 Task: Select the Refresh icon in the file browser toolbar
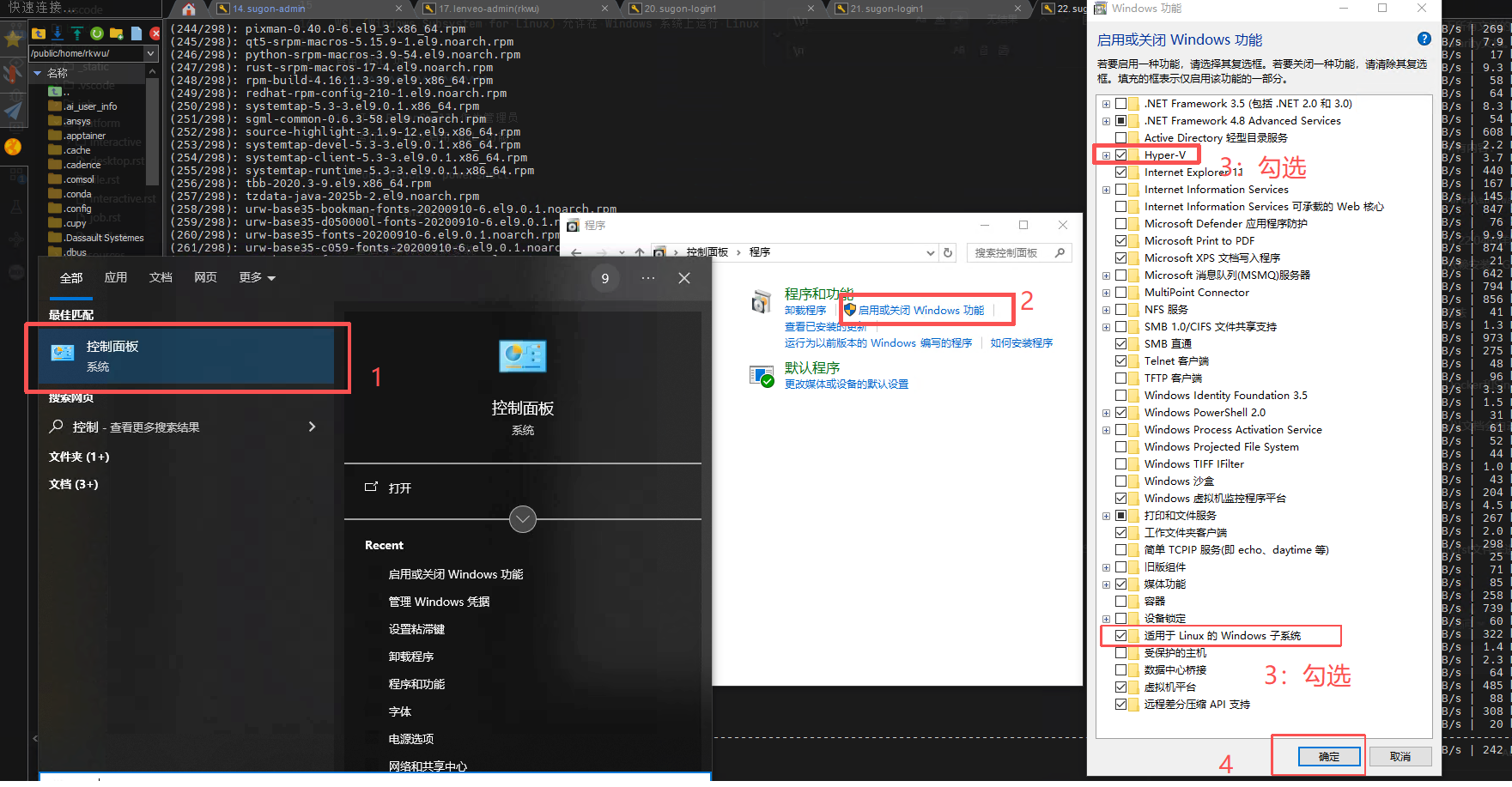(97, 33)
